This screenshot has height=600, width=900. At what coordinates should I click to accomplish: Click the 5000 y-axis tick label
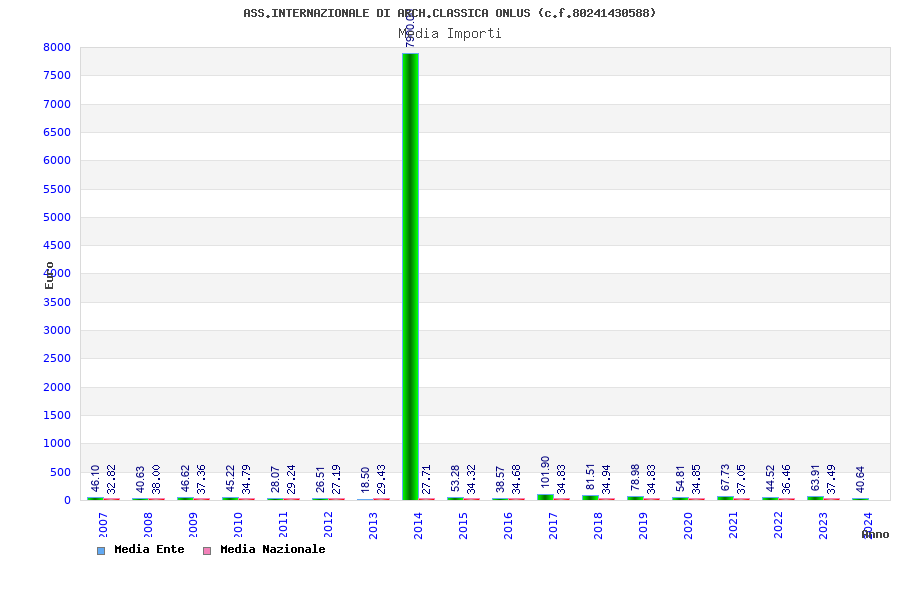click(57, 217)
